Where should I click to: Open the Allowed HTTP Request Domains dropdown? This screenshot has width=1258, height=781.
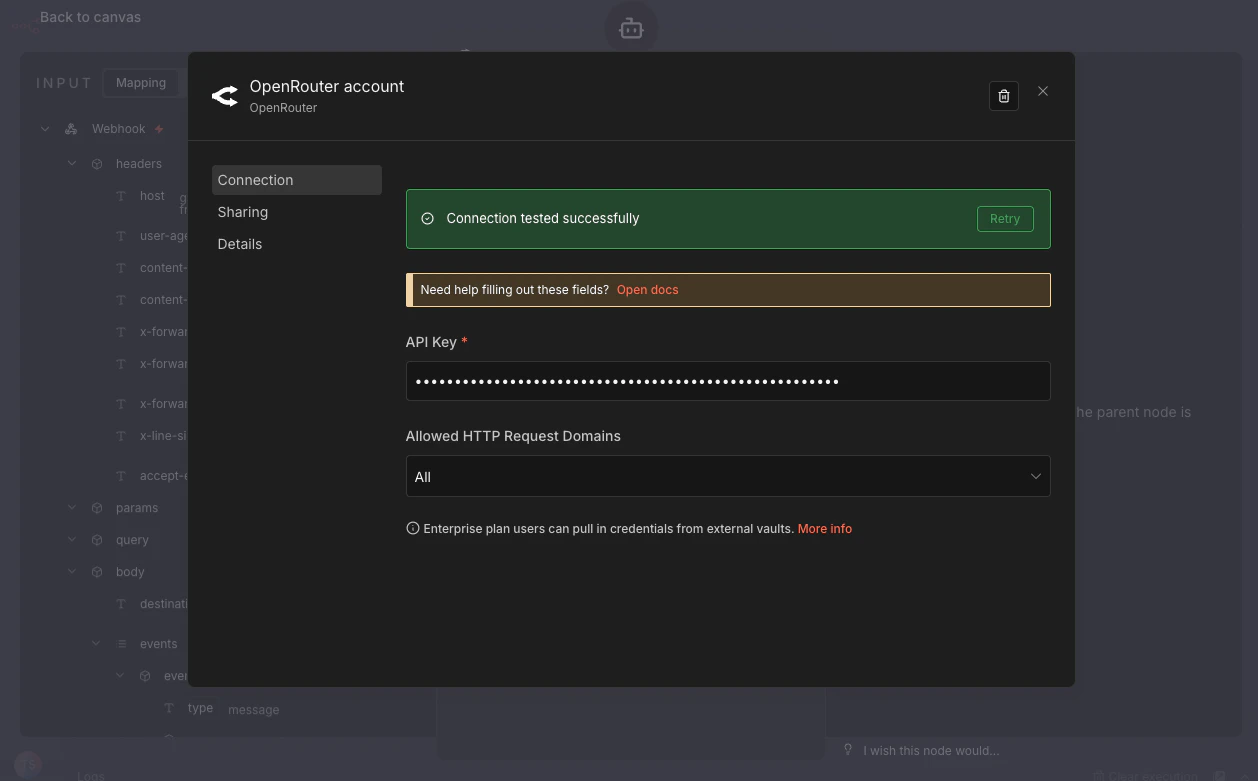point(728,476)
